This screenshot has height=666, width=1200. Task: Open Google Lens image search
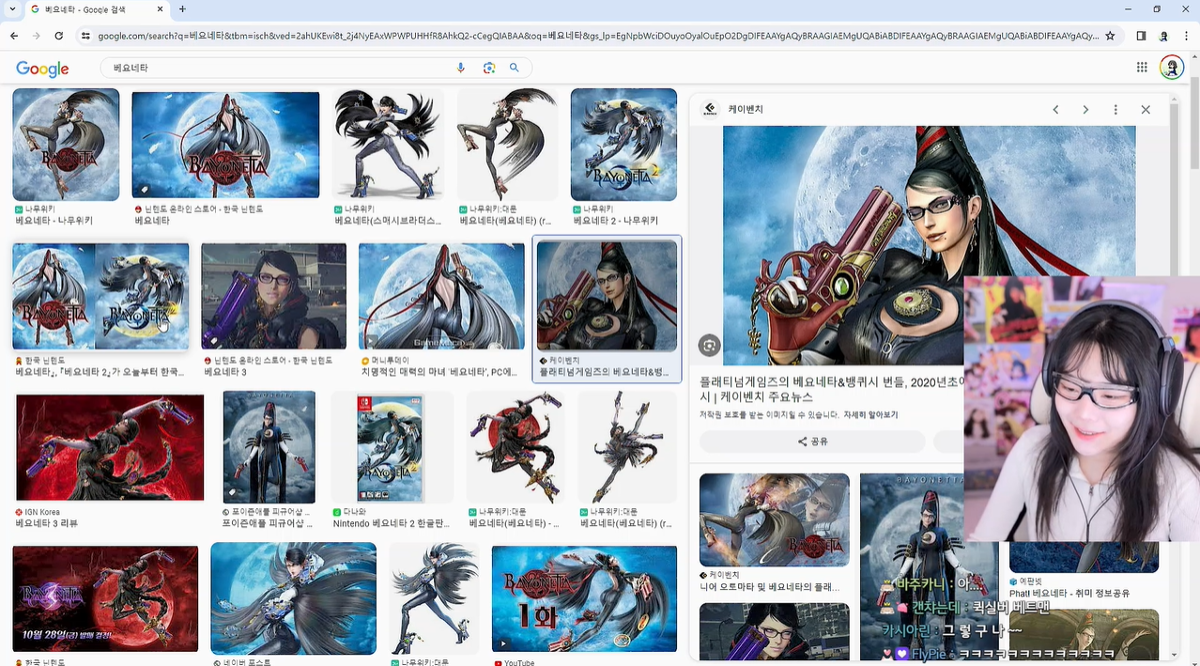click(489, 68)
